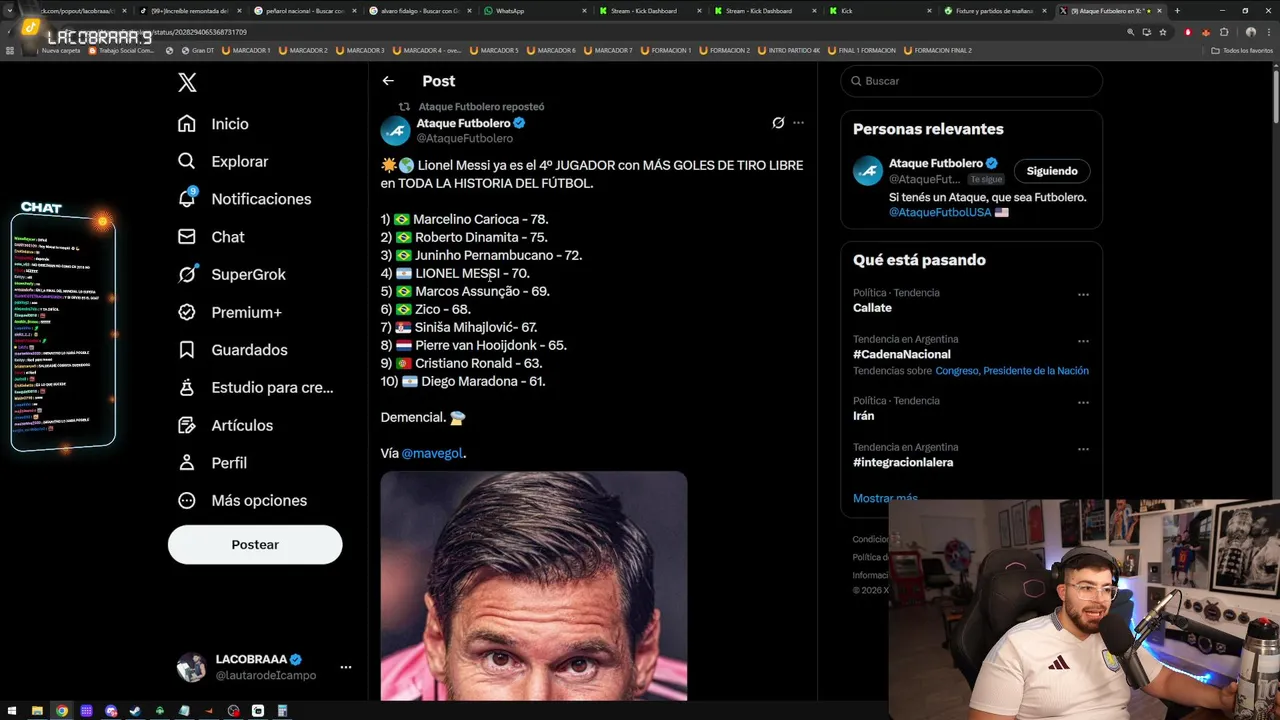Open MARCADOR 1 bookmark
1280x720 pixels.
[247, 50]
